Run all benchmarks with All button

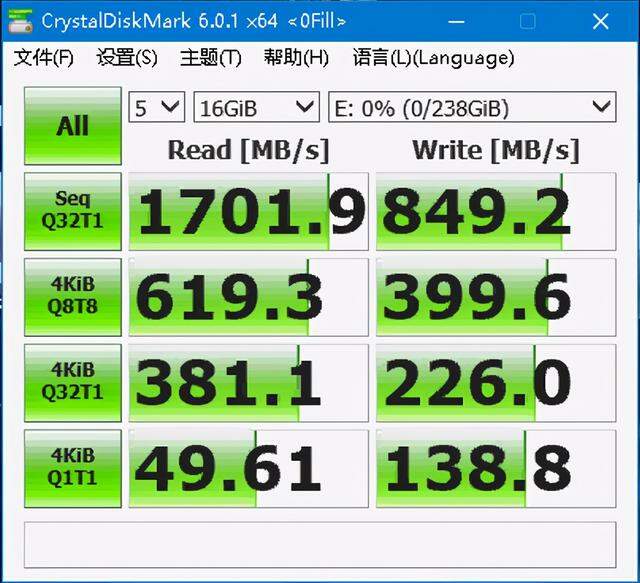[73, 126]
